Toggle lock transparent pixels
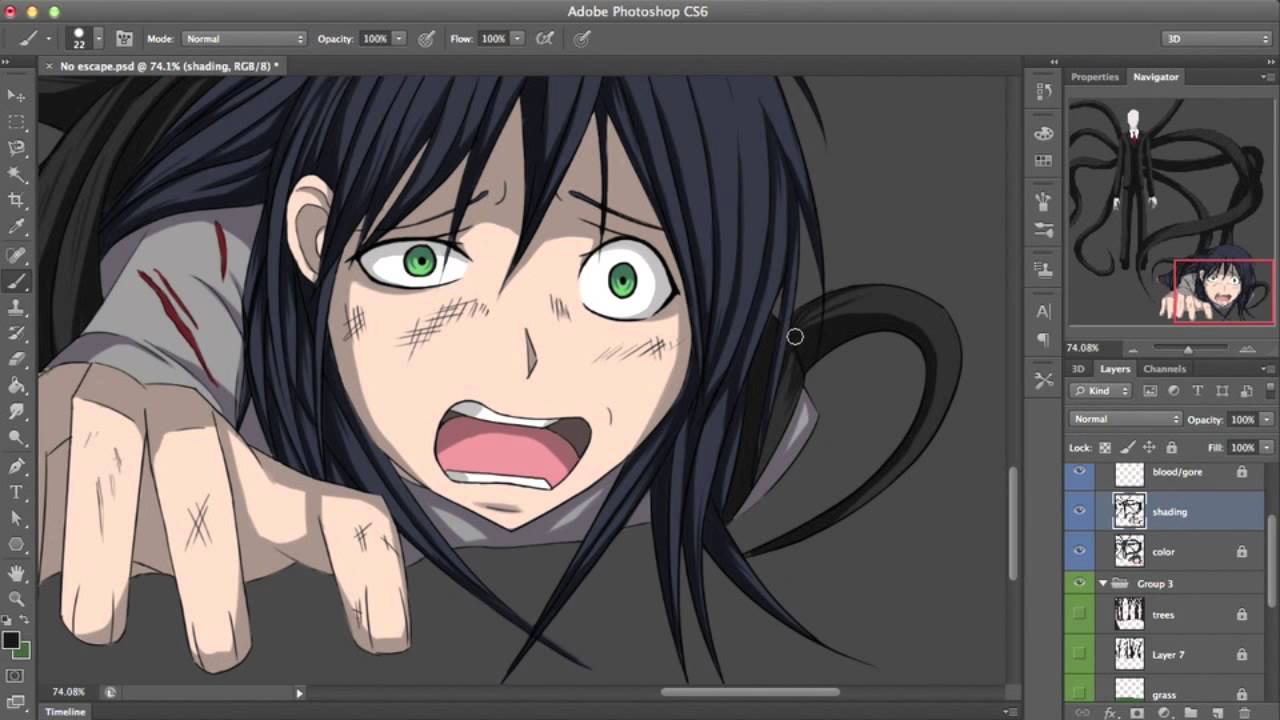This screenshot has width=1280, height=720. (x=1105, y=448)
